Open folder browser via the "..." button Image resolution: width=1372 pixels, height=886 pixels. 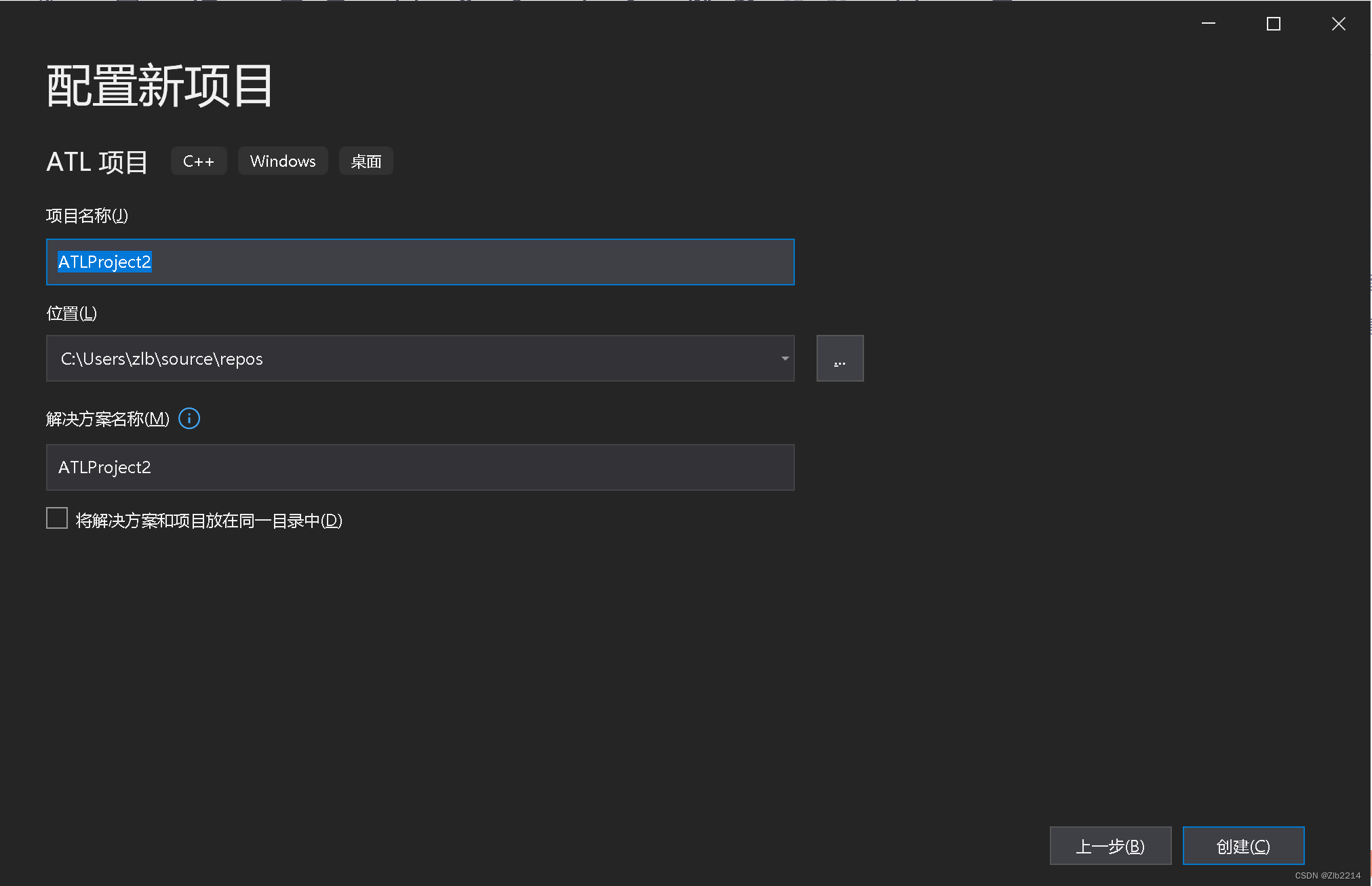pos(840,358)
